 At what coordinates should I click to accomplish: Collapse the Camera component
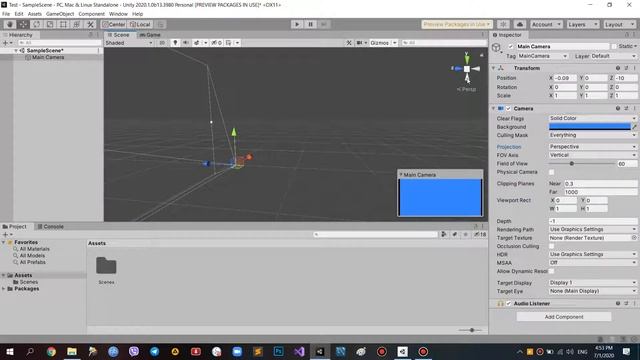493,109
